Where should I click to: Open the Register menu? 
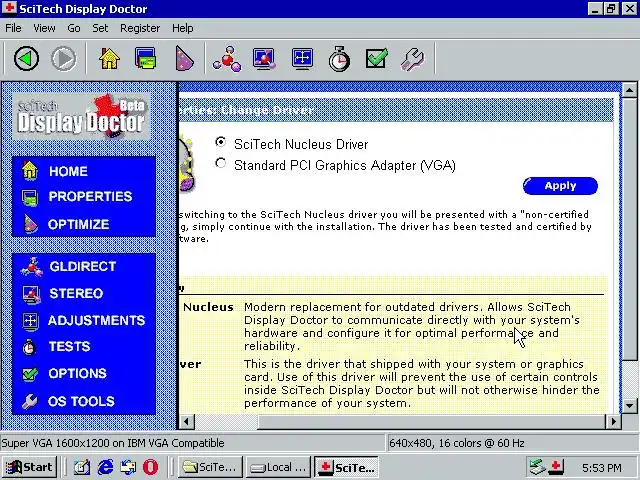tap(140, 28)
